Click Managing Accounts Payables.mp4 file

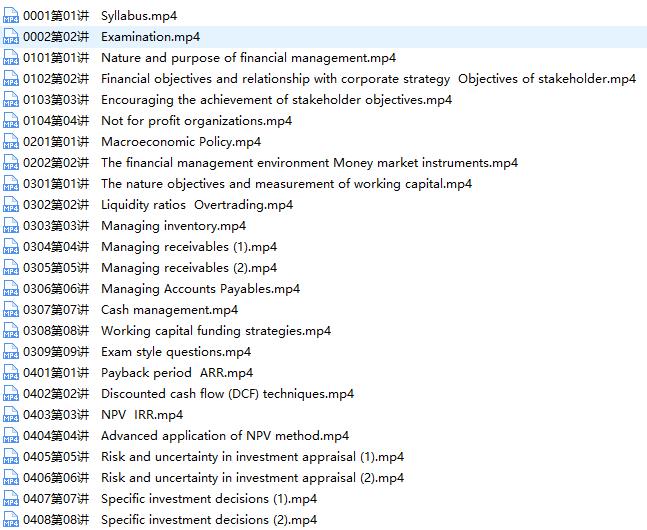[200, 289]
